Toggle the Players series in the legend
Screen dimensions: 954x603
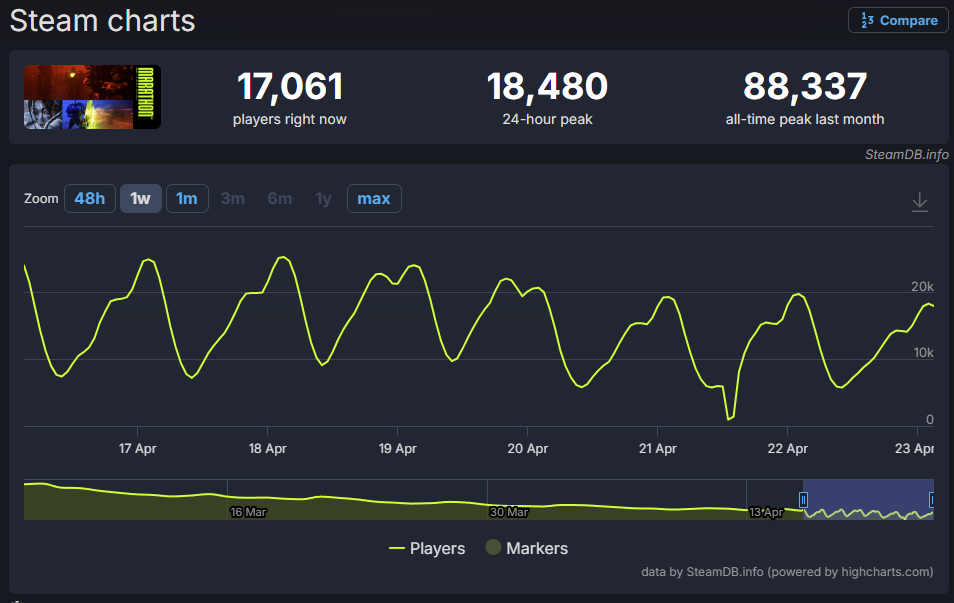pyautogui.click(x=427, y=548)
